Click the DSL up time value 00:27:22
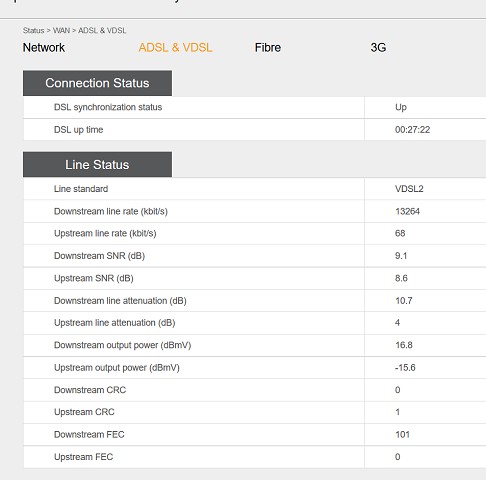Viewport: 486px width, 480px height. pyautogui.click(x=412, y=130)
